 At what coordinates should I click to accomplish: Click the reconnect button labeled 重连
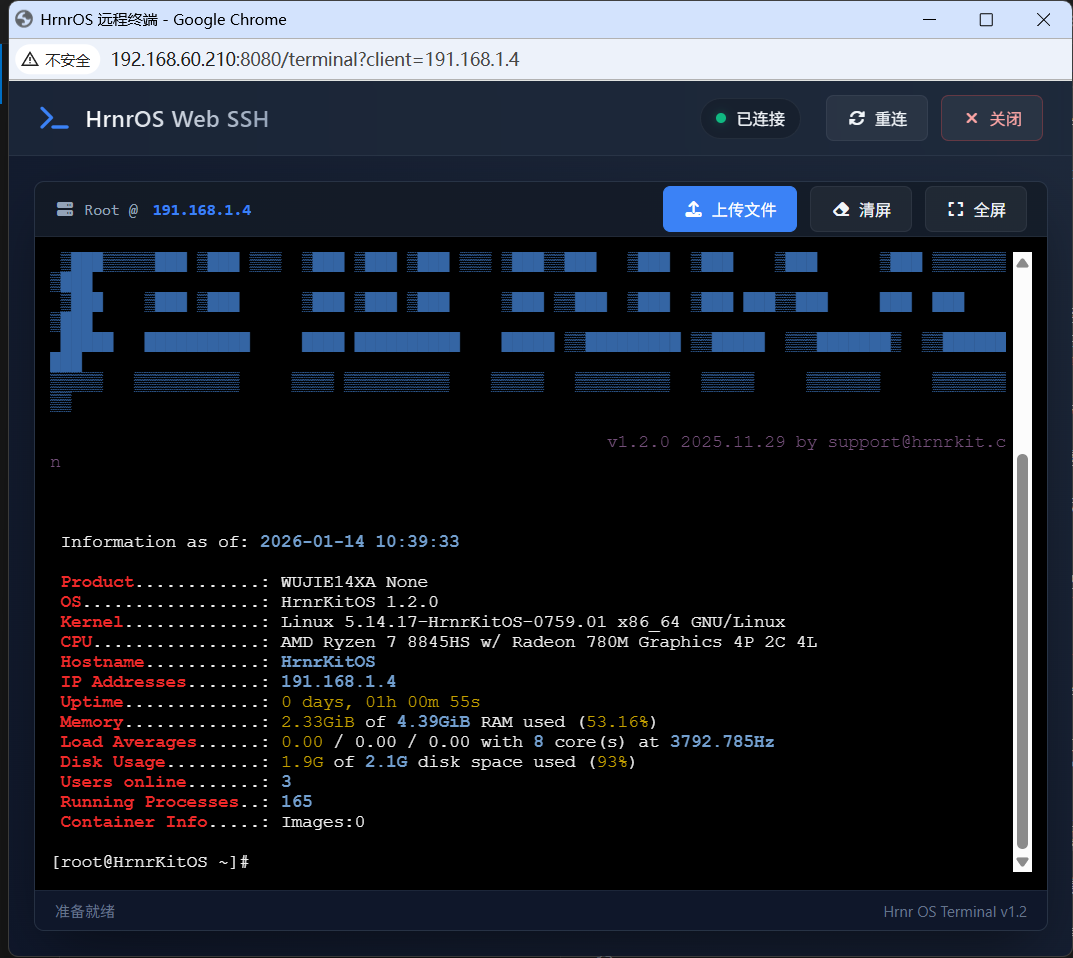pos(876,119)
